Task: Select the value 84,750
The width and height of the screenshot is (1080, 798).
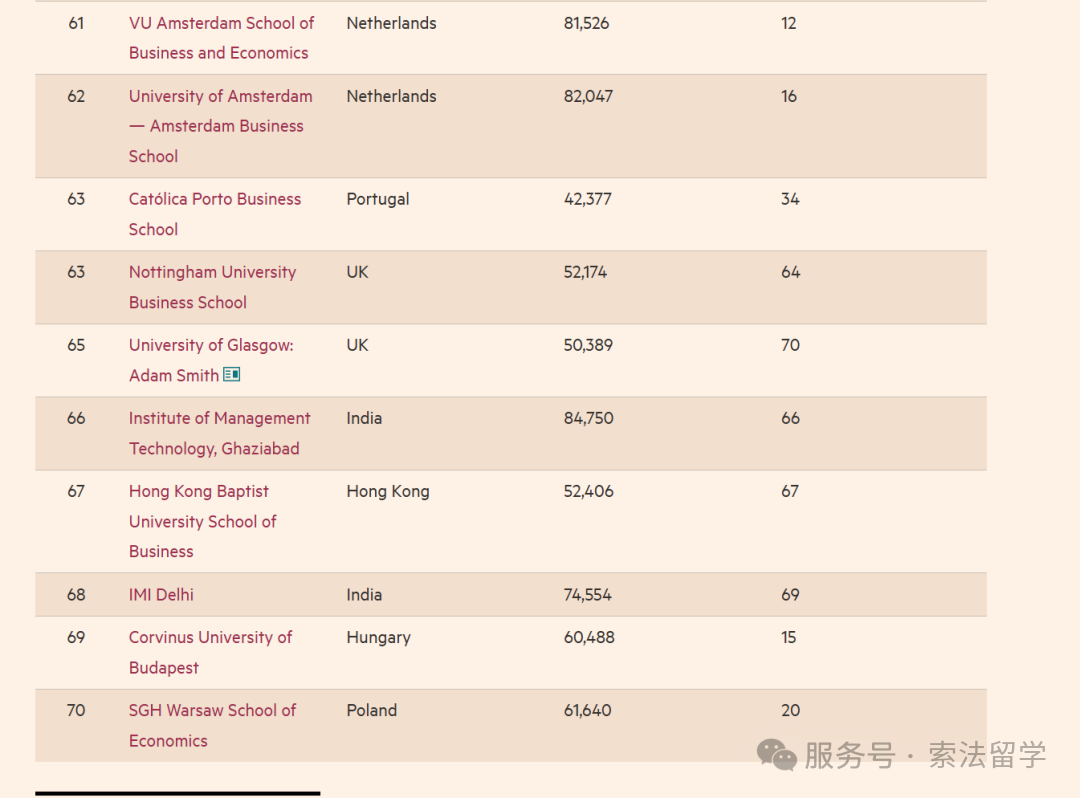Action: (588, 418)
